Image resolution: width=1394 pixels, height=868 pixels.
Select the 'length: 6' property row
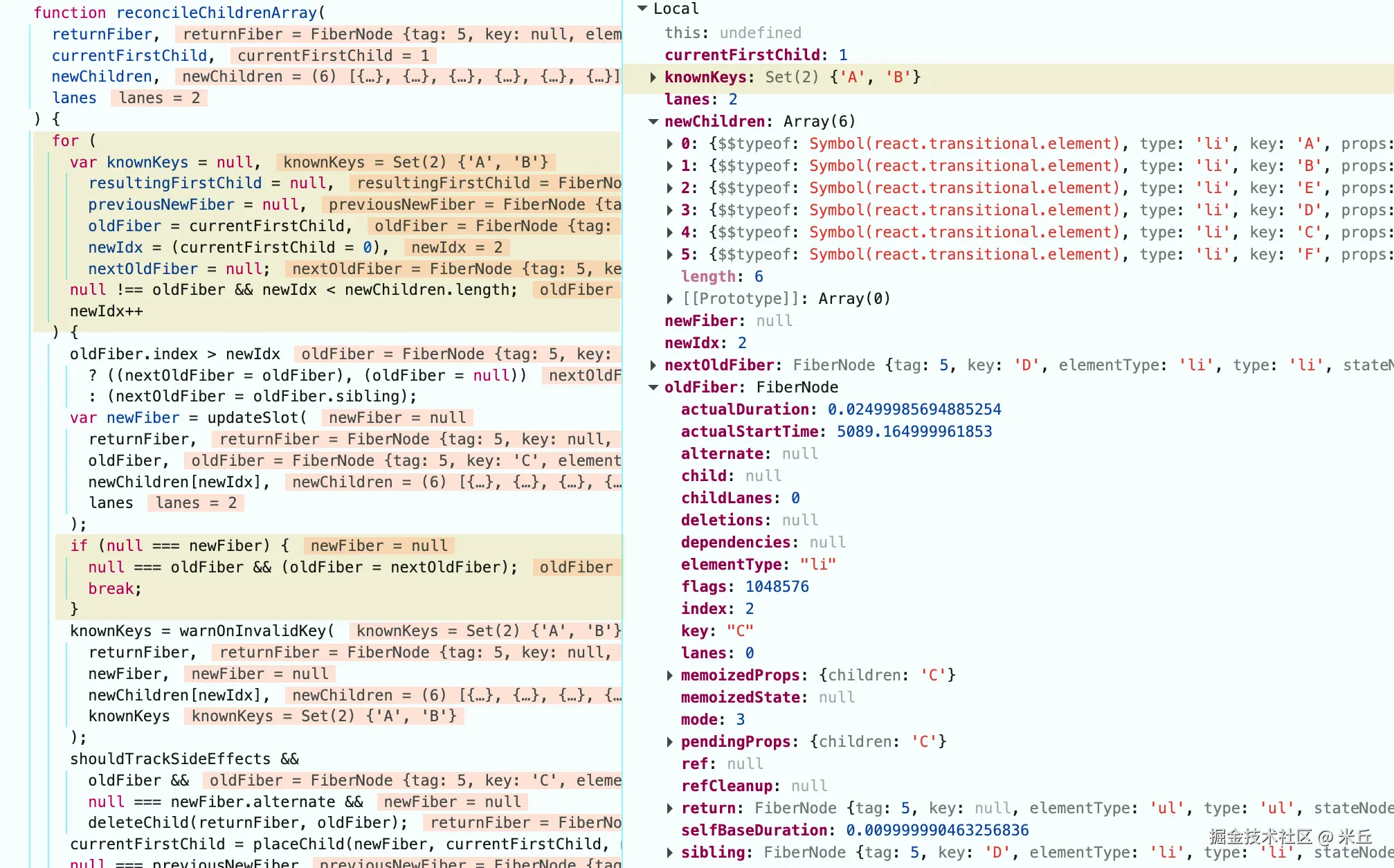[722, 276]
